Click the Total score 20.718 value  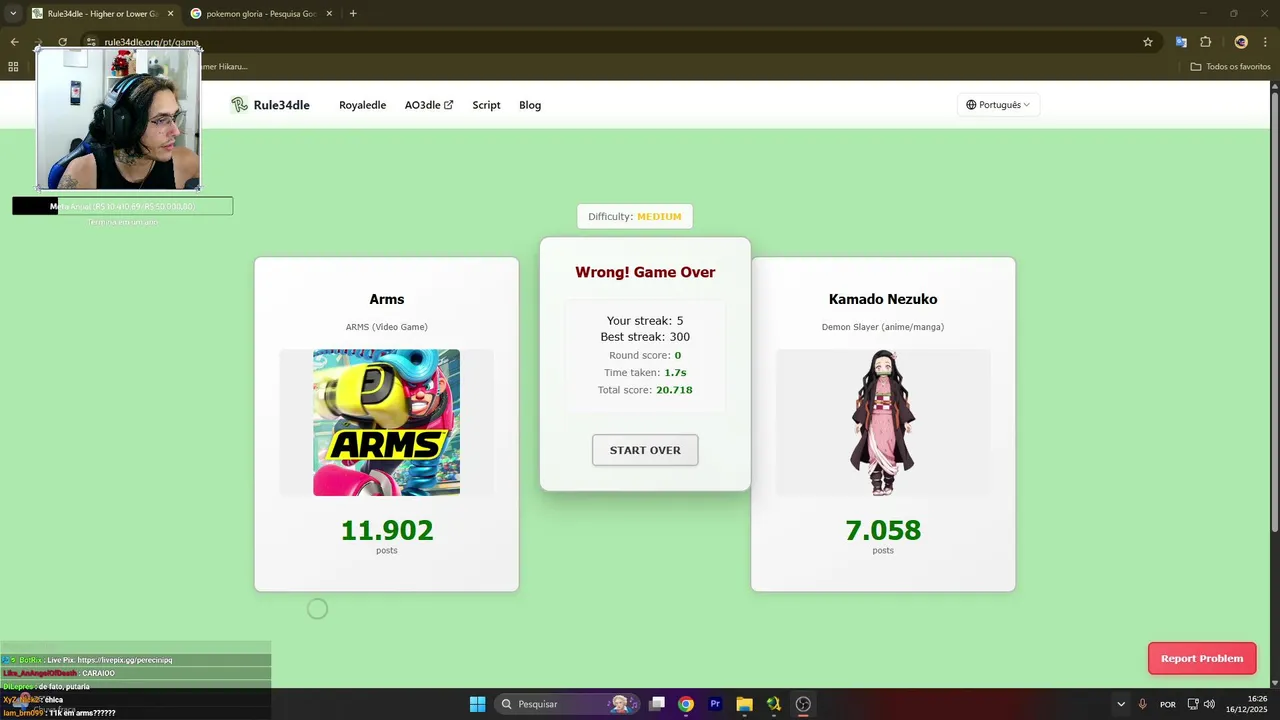click(x=674, y=390)
